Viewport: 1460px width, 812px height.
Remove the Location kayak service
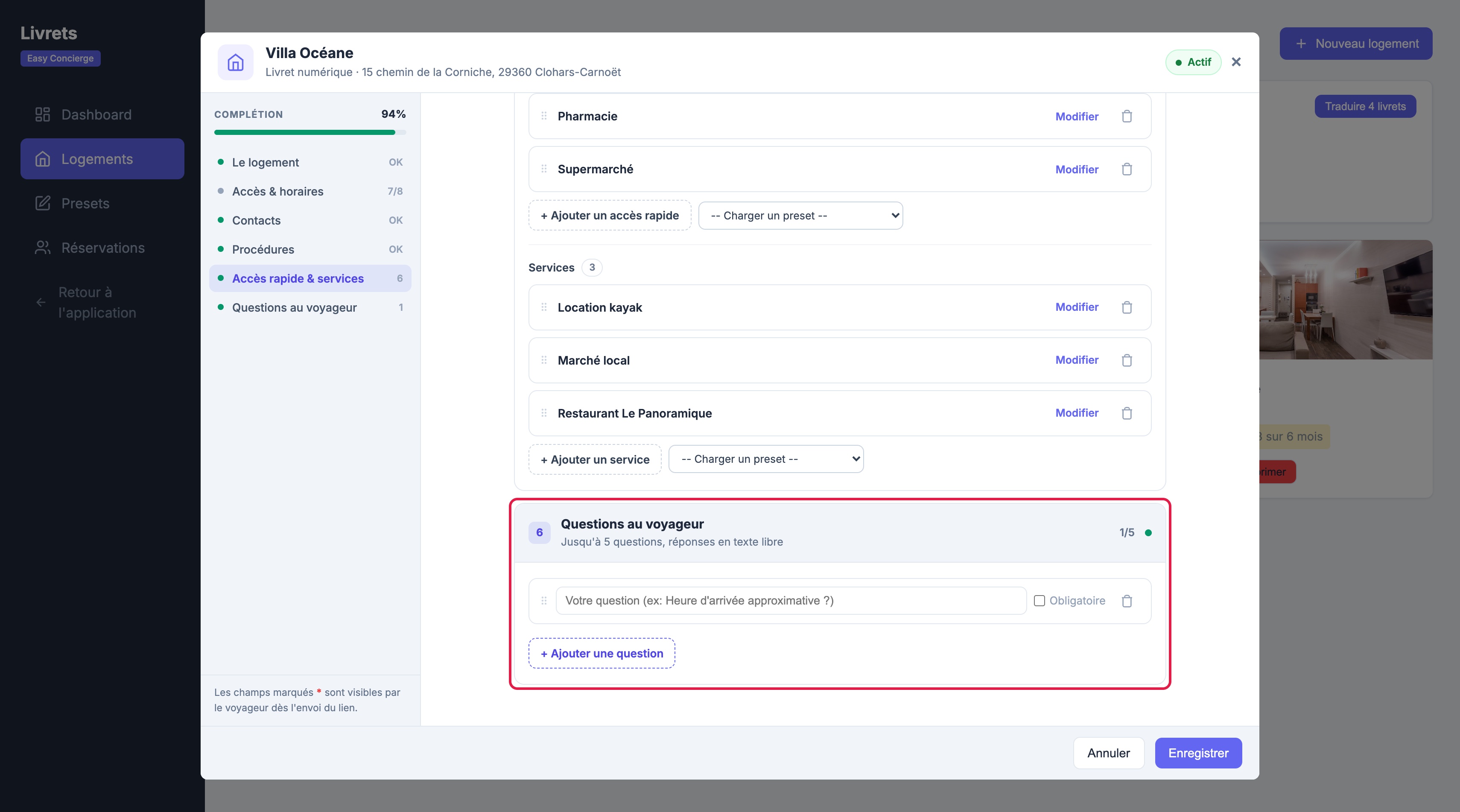(x=1127, y=307)
